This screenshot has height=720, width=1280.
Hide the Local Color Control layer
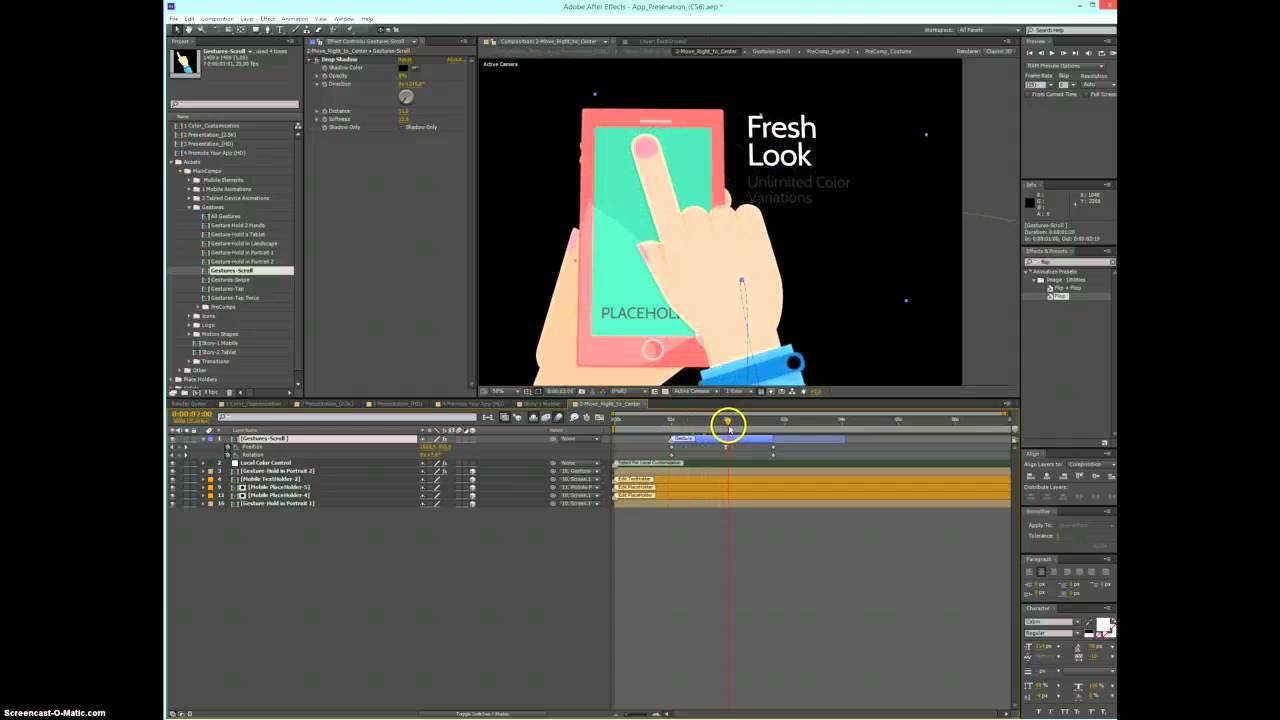[172, 463]
